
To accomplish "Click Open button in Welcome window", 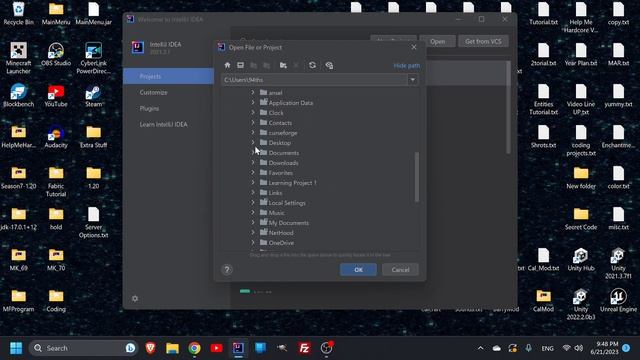I will [437, 41].
